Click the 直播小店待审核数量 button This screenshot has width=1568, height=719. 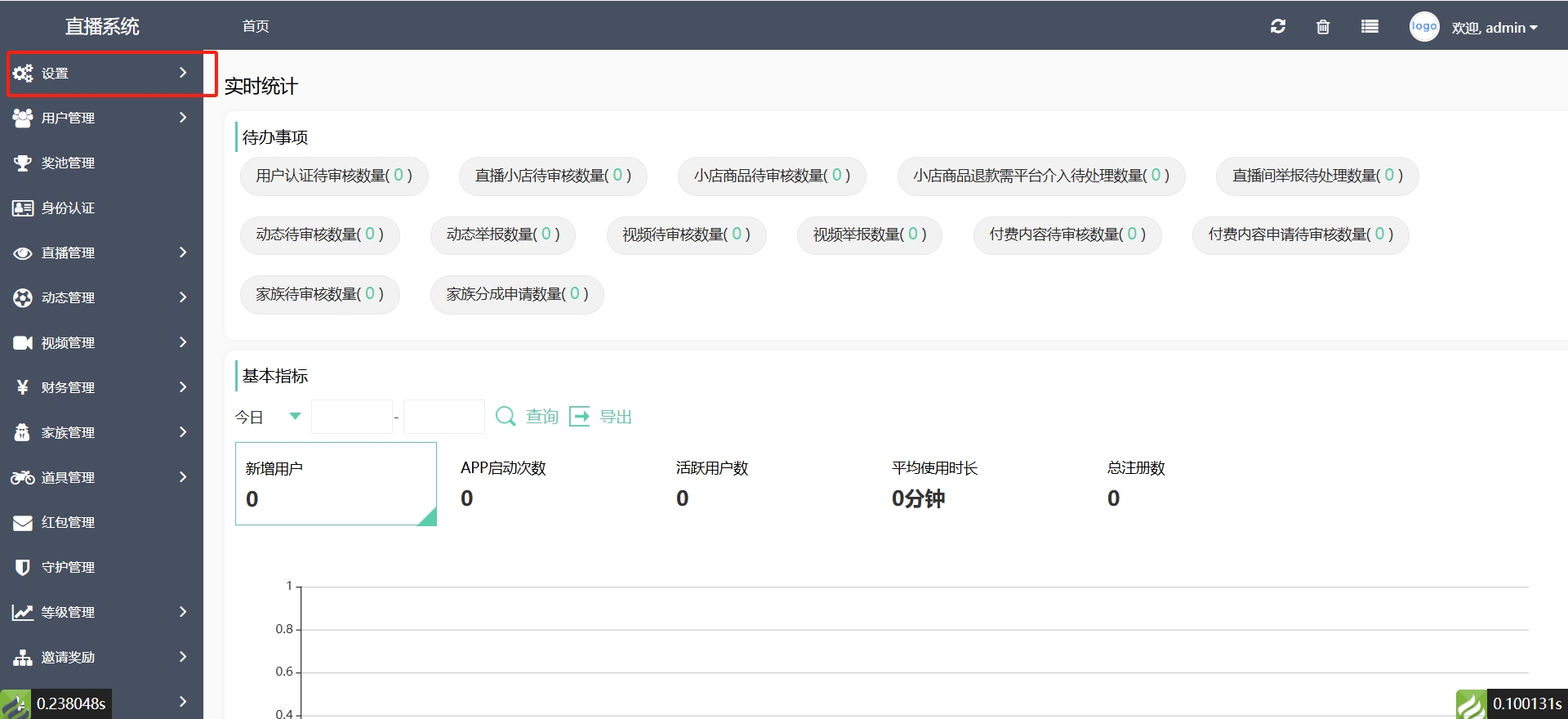click(x=553, y=176)
